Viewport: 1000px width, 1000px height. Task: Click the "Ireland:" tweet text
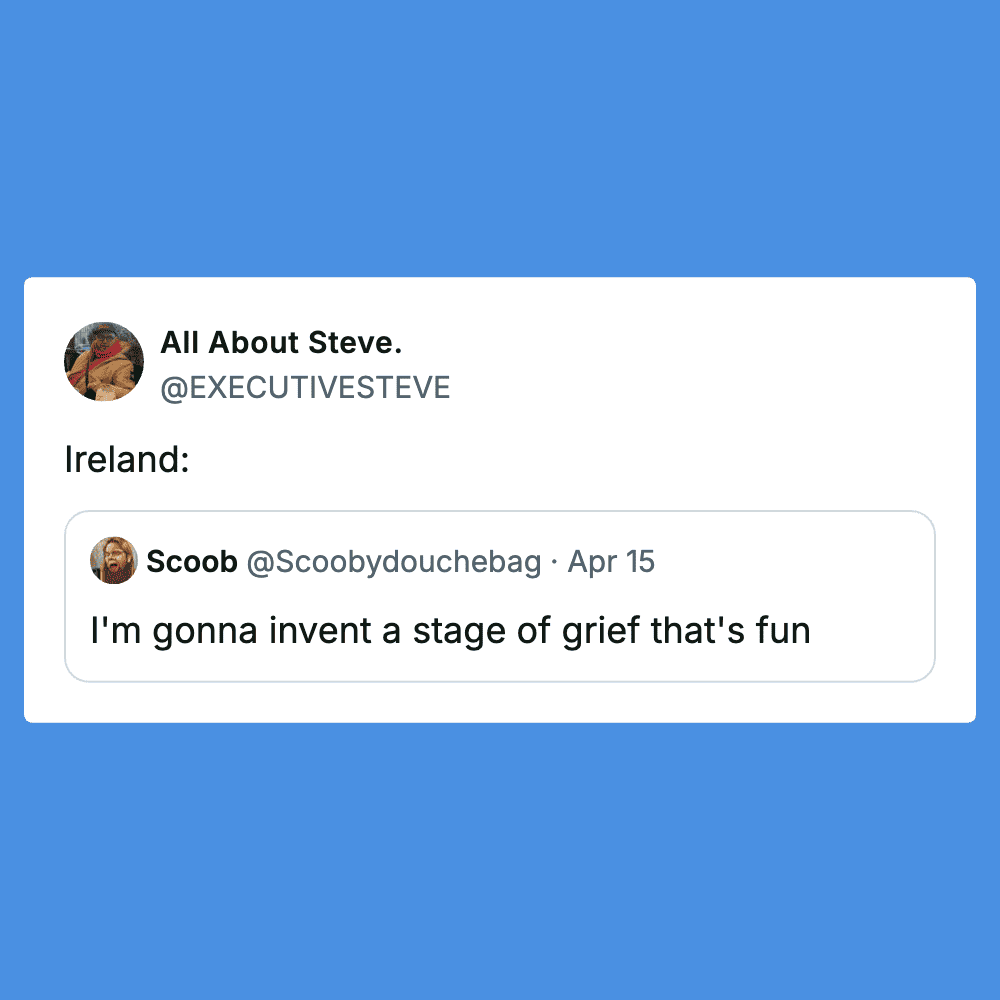pos(127,459)
